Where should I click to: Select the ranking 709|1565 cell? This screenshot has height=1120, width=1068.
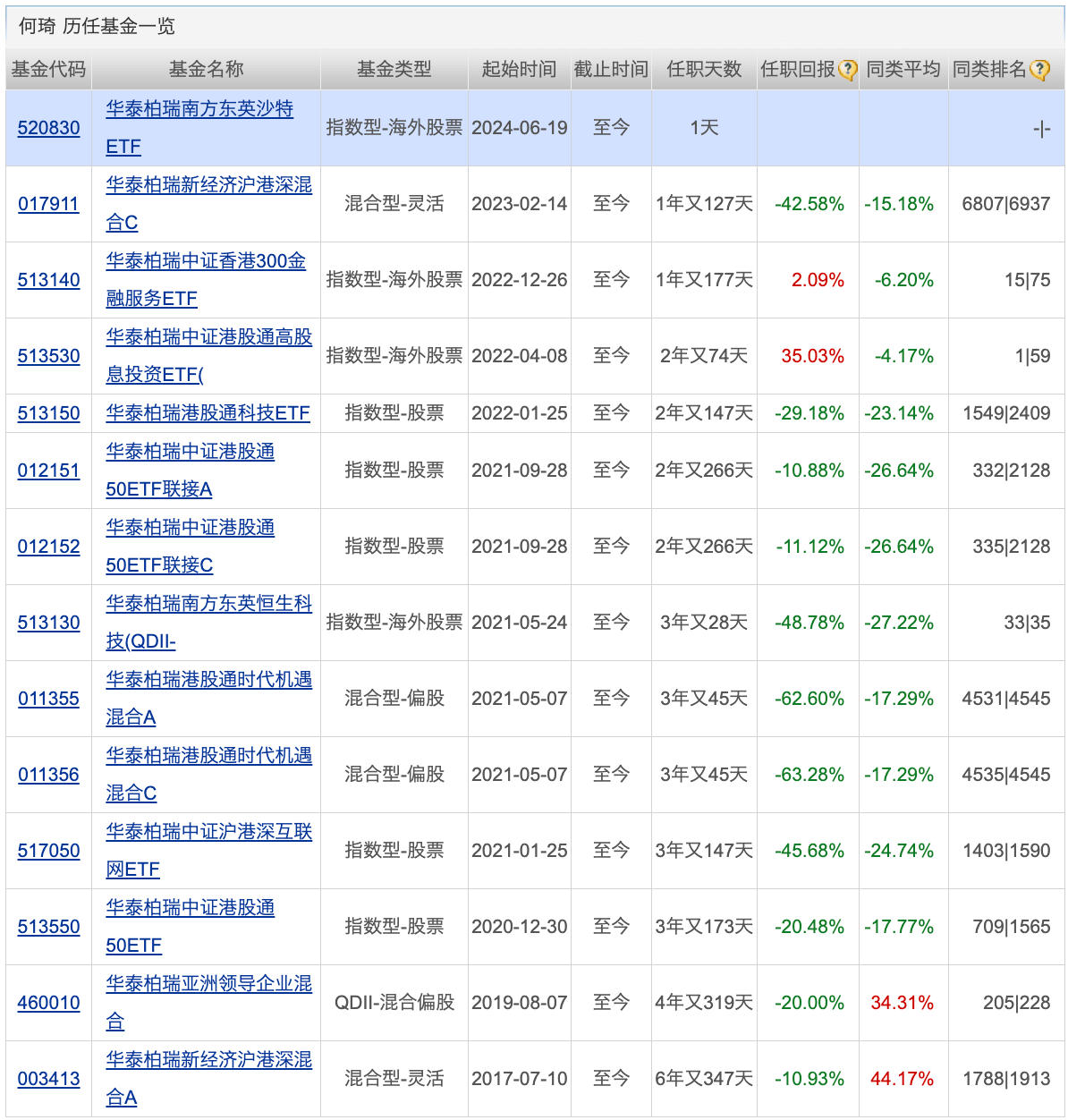point(1012,927)
